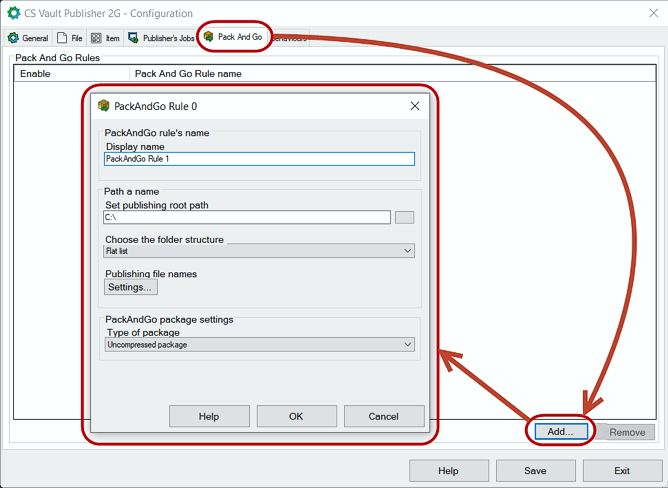Viewport: 668px width, 488px height.
Task: Click the Item tab icon
Action: click(x=96, y=38)
